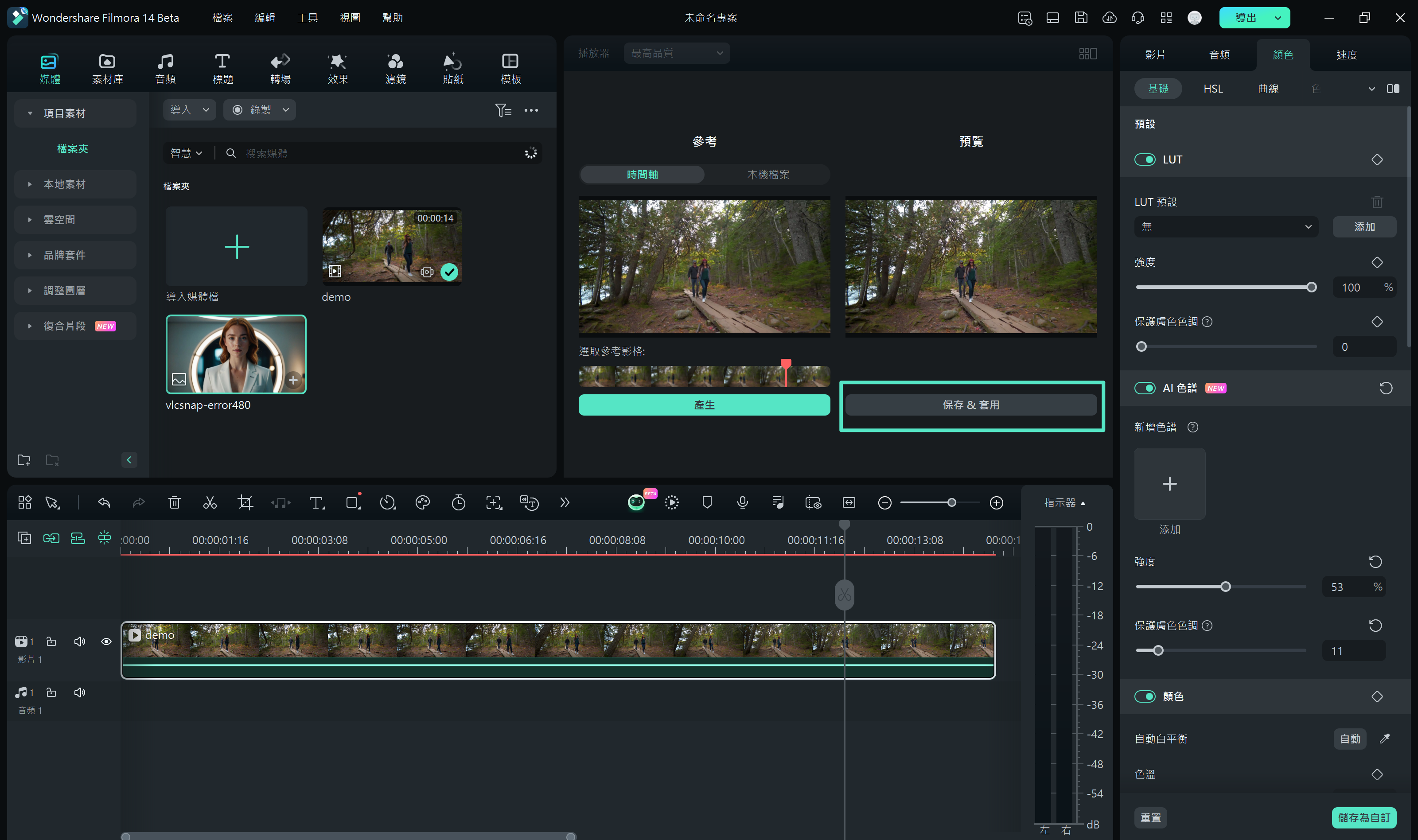Click the 保存 & 套用 button

(x=971, y=405)
